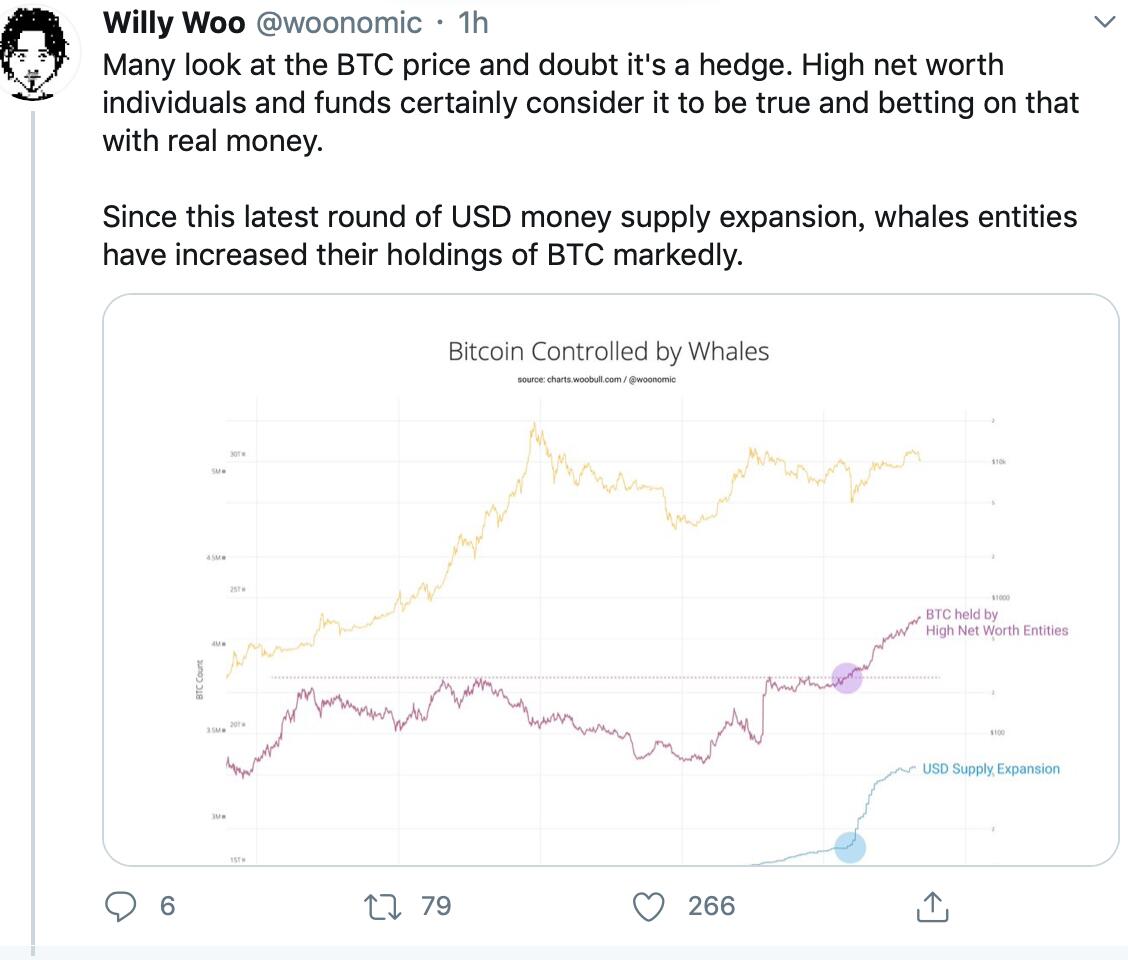Click 'BTC held by High Net Worth Entities' label
This screenshot has height=960, width=1128.
[996, 623]
